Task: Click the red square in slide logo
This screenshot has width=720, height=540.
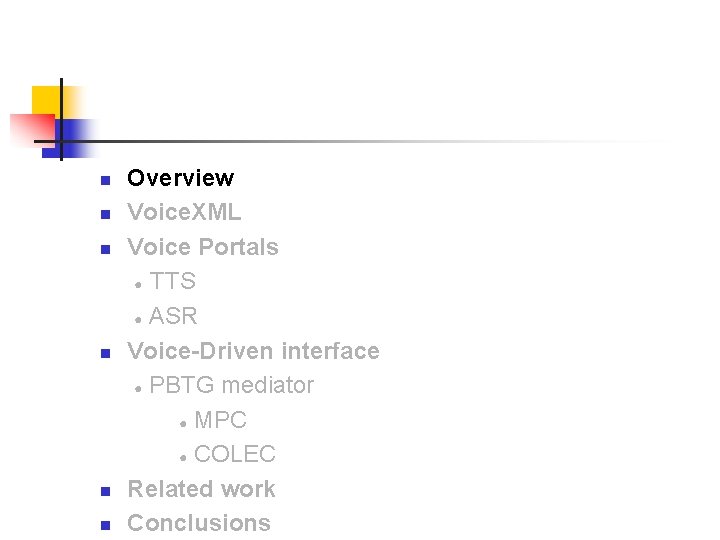Action: coord(30,128)
